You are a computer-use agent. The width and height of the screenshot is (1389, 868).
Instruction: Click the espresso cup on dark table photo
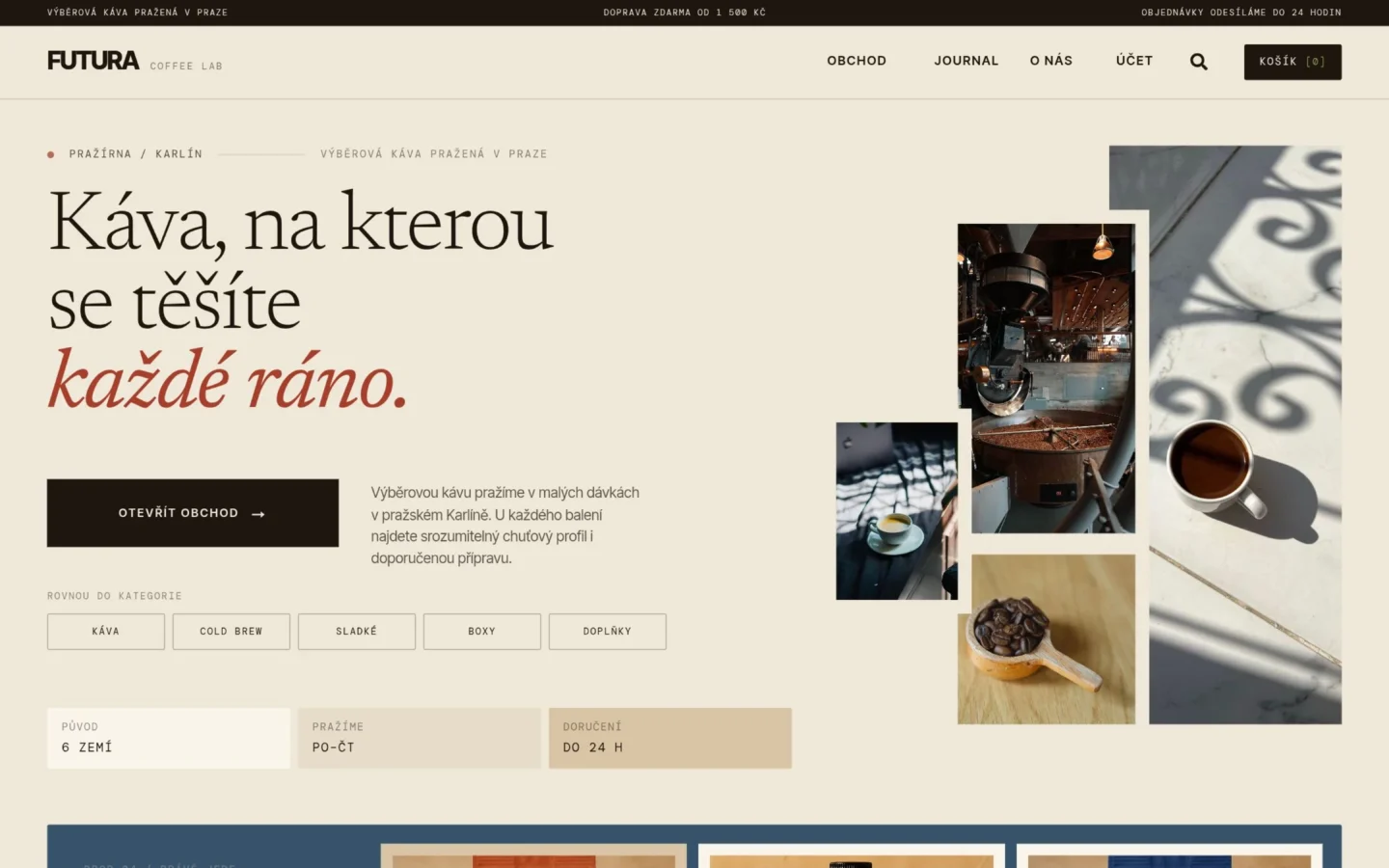tap(897, 511)
